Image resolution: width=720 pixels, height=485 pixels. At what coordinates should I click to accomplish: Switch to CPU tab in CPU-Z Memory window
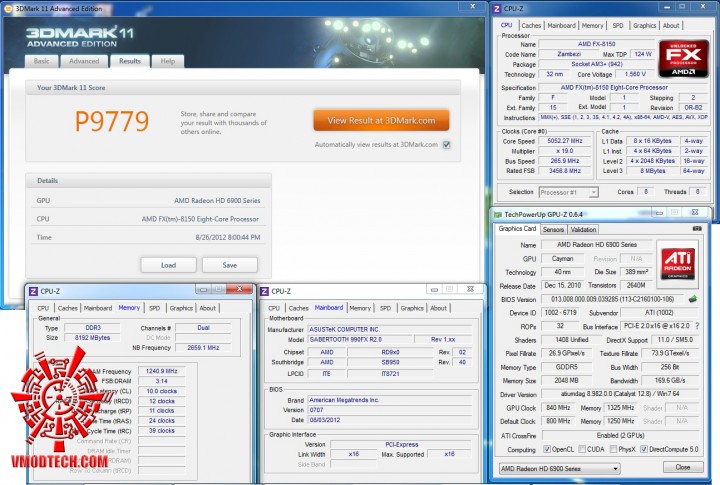tap(43, 308)
